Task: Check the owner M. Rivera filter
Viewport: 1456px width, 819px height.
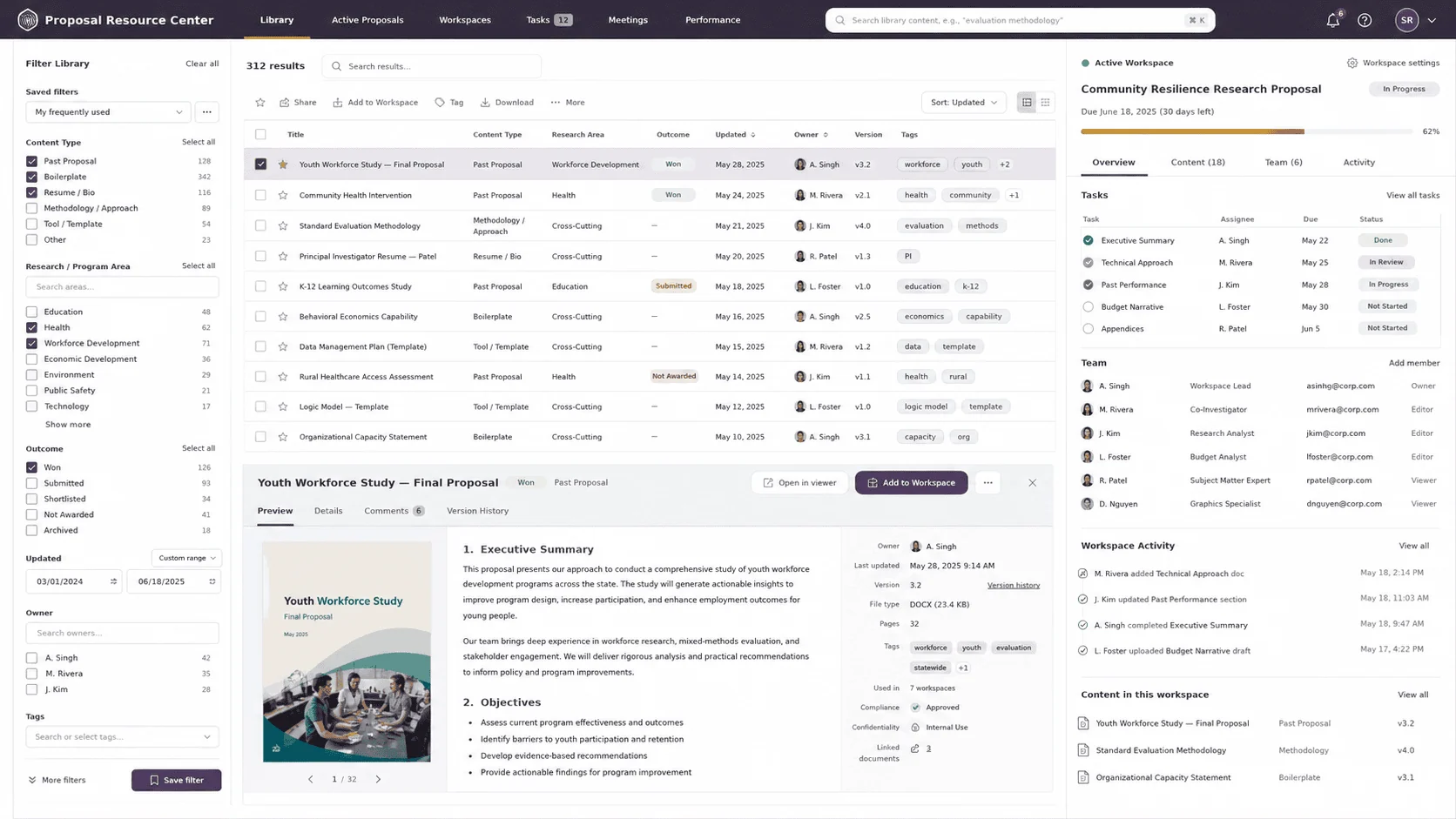Action: 31,674
